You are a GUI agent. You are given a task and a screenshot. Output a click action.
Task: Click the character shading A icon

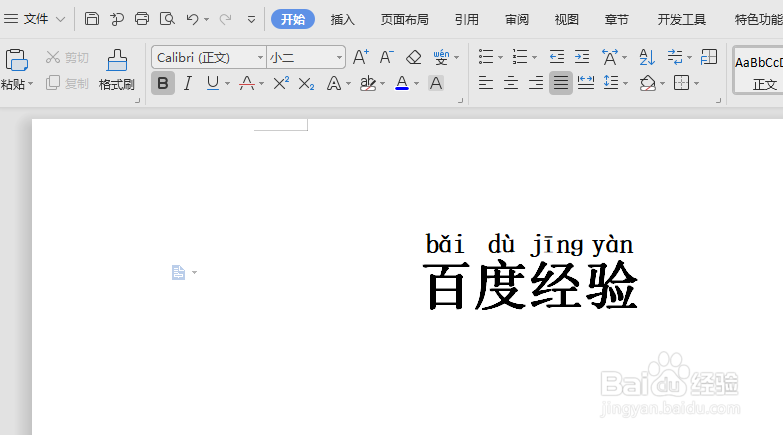(436, 83)
